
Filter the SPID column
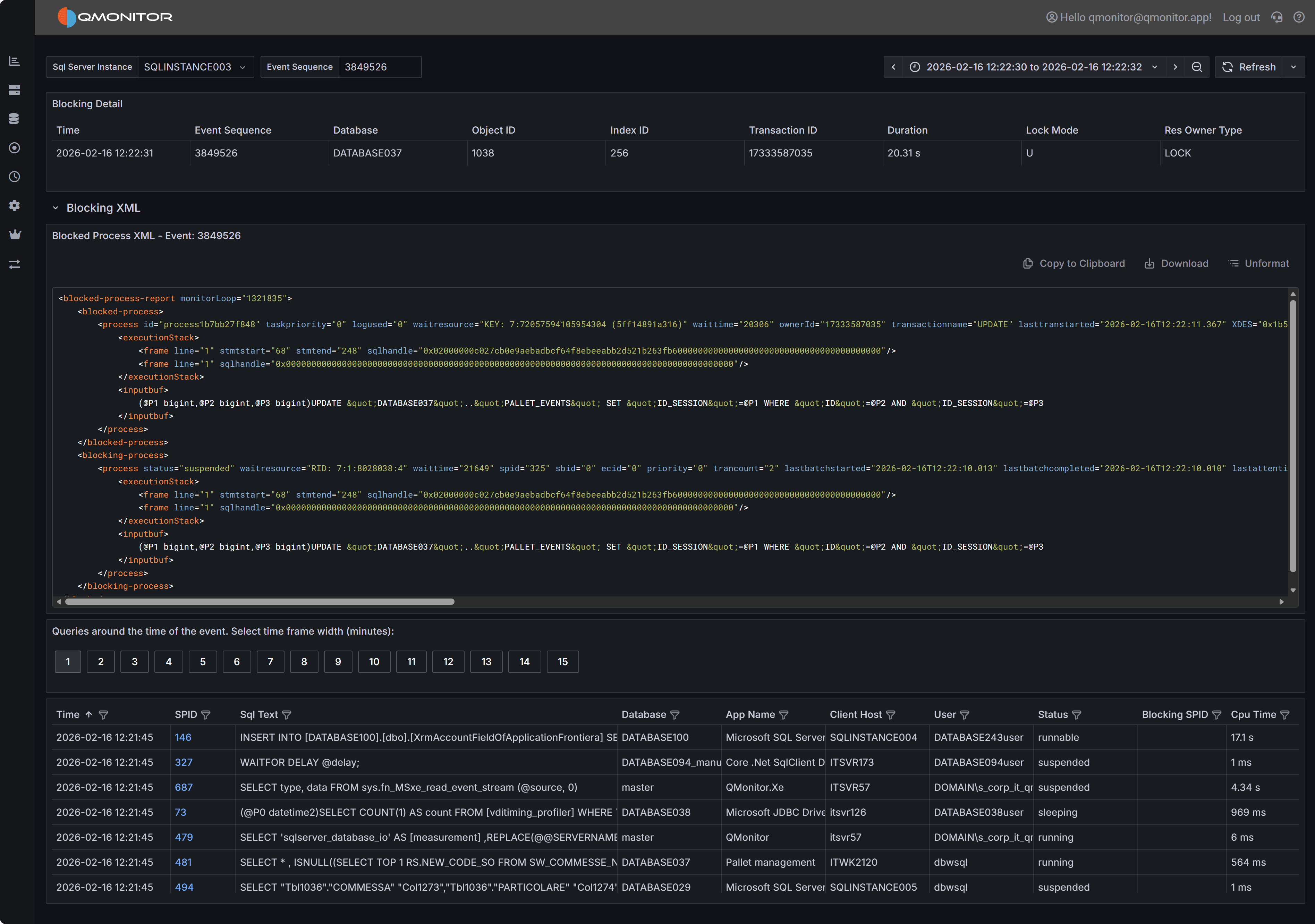tap(206, 714)
